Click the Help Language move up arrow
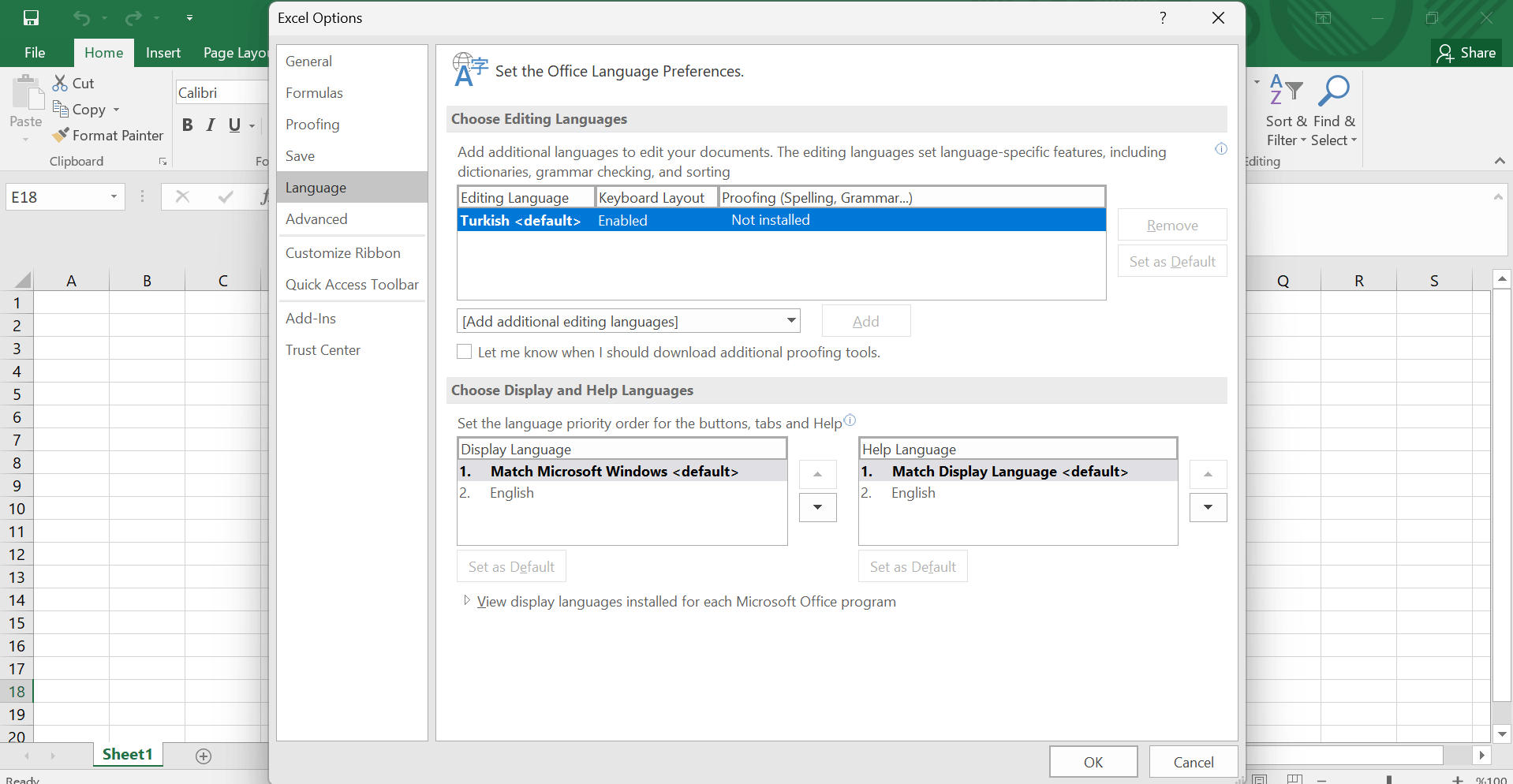This screenshot has width=1513, height=784. coord(1208,474)
